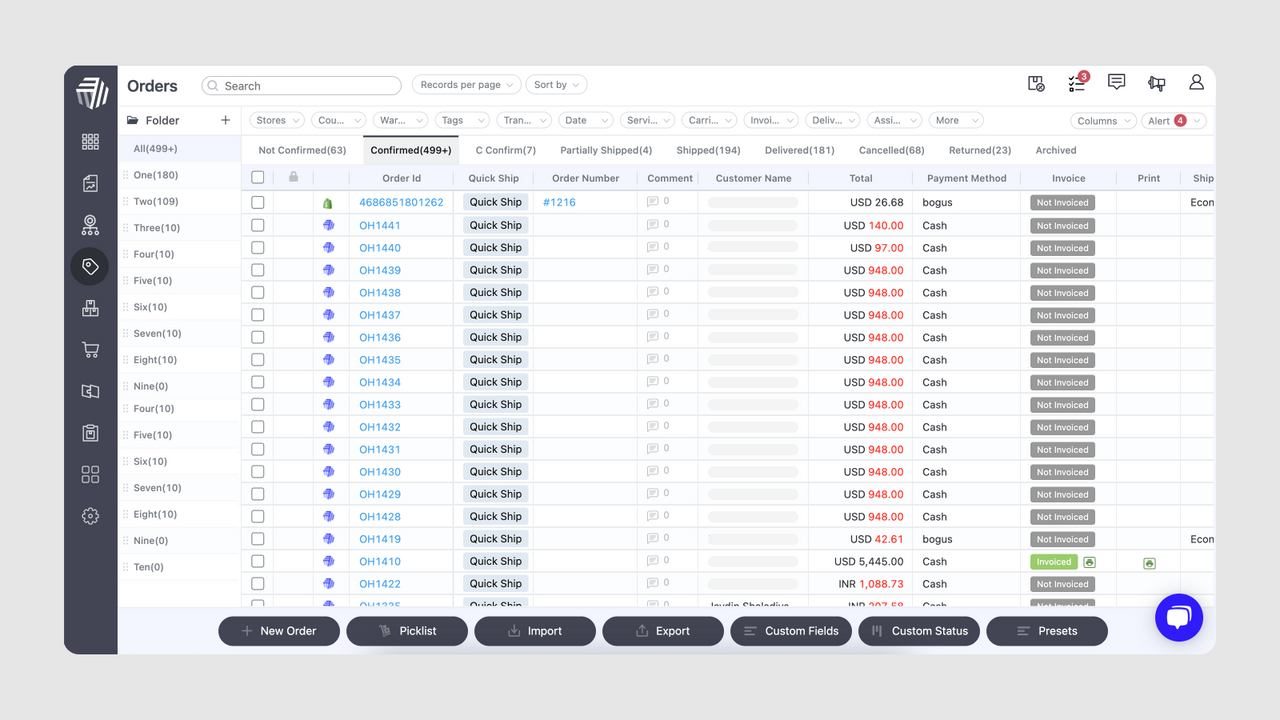Switch to Cancelled(68) tab
This screenshot has height=720, width=1280.
click(x=891, y=150)
